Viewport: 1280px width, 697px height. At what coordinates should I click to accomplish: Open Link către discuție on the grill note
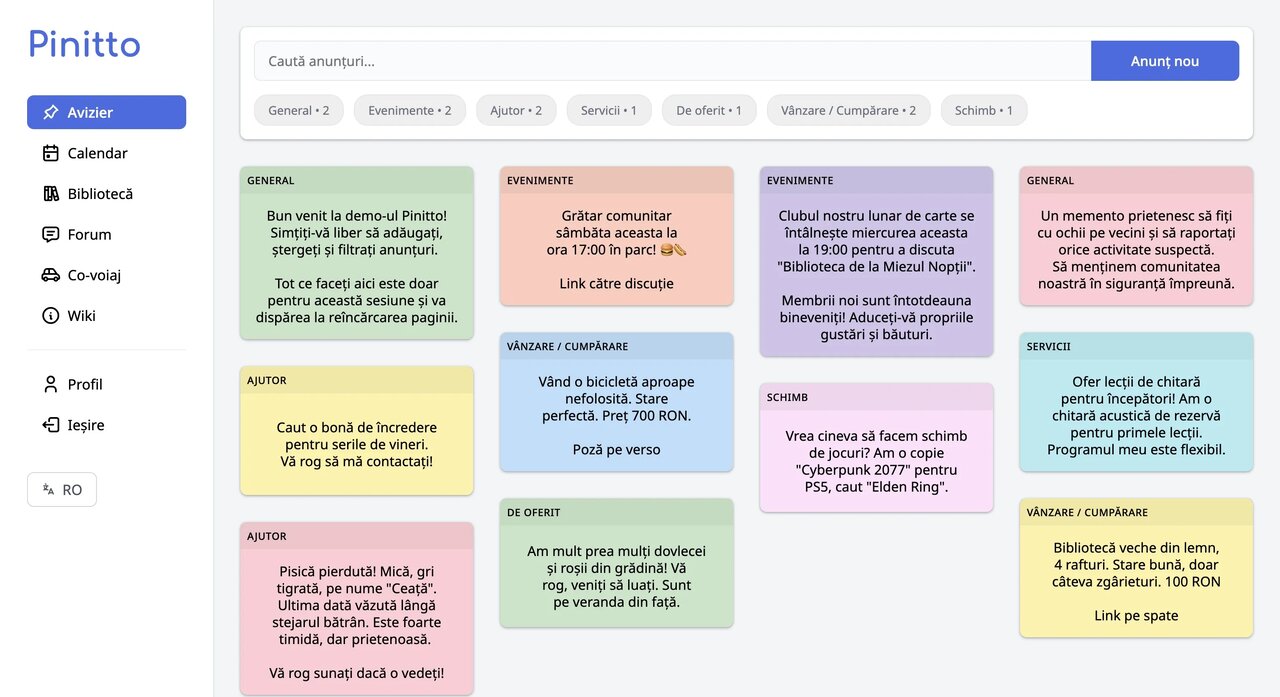click(616, 283)
